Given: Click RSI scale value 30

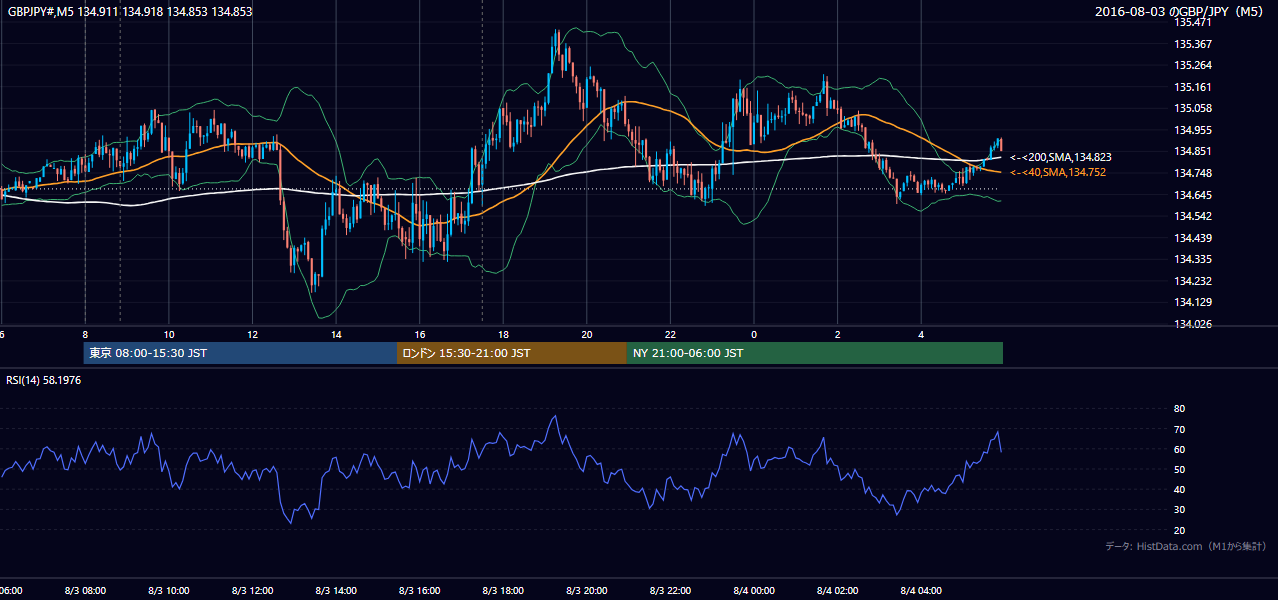Looking at the screenshot, I should click(x=1179, y=510).
